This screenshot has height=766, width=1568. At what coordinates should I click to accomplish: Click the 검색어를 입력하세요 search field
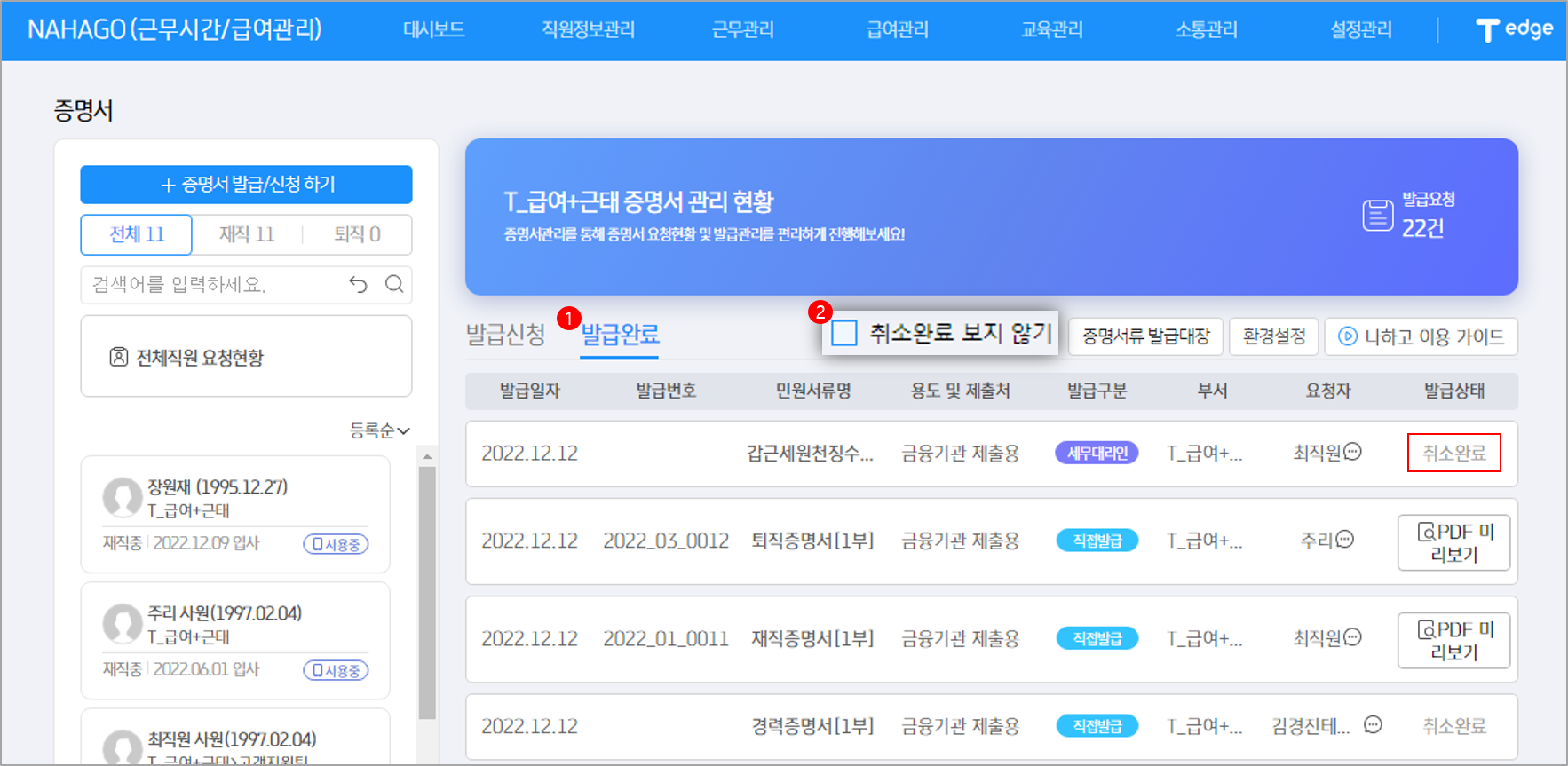tap(213, 285)
